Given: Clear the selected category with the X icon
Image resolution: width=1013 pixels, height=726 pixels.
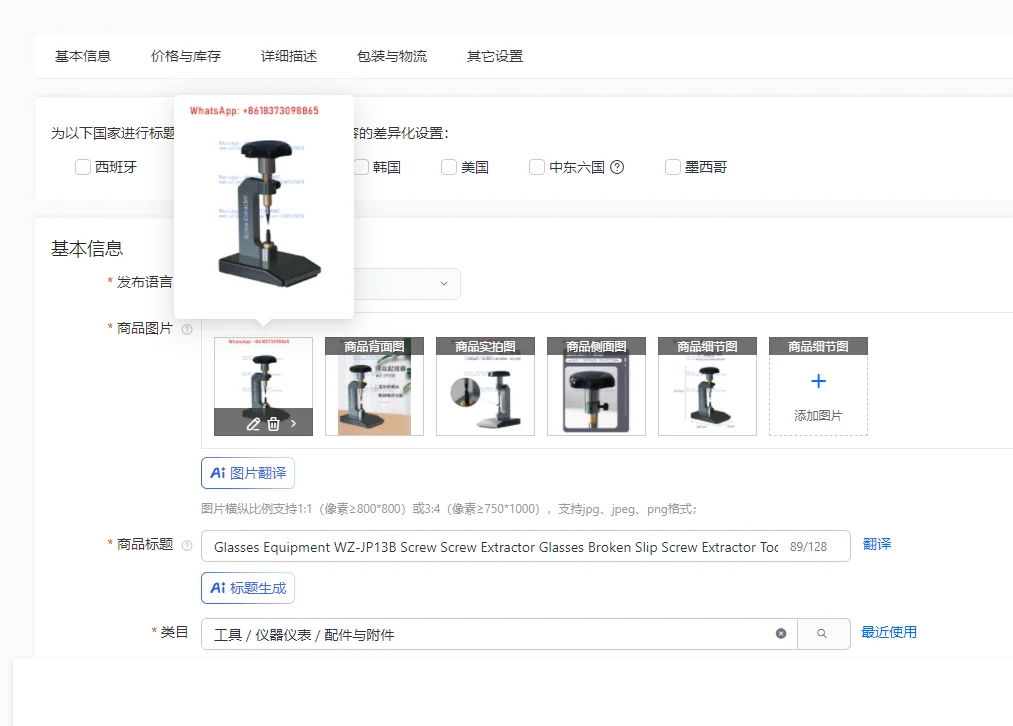Looking at the screenshot, I should [x=781, y=634].
